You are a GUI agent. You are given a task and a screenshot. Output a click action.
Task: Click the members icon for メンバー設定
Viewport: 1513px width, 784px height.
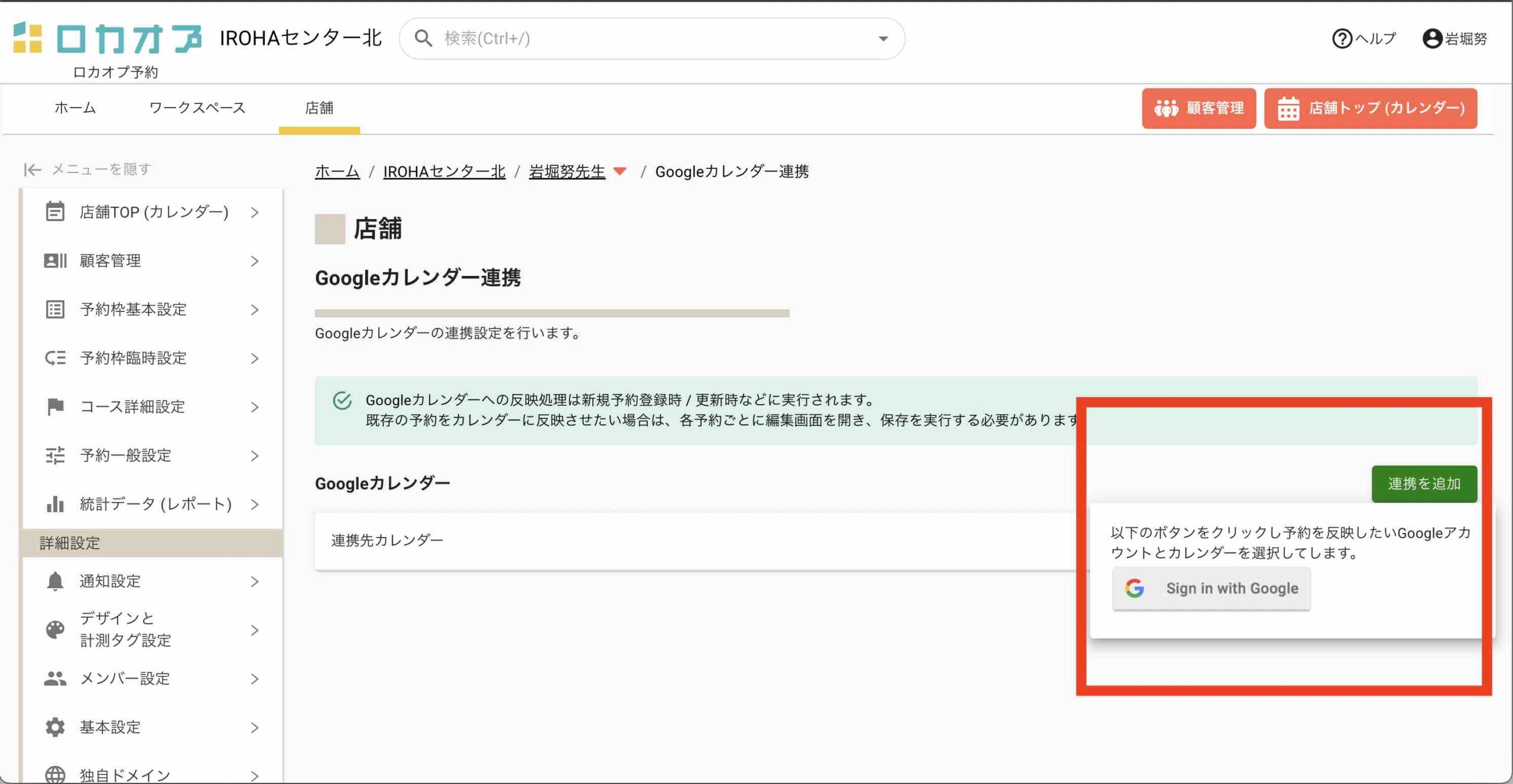tap(55, 678)
